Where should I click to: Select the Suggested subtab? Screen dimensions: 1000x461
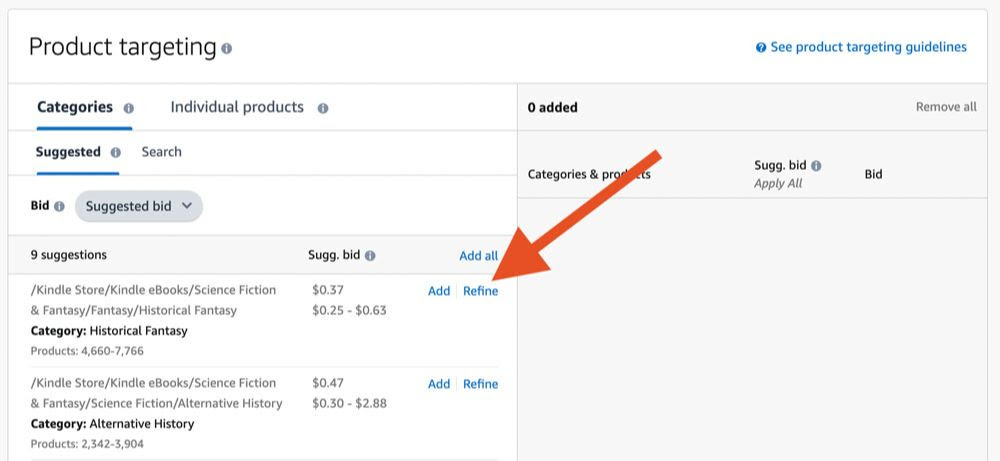(68, 152)
